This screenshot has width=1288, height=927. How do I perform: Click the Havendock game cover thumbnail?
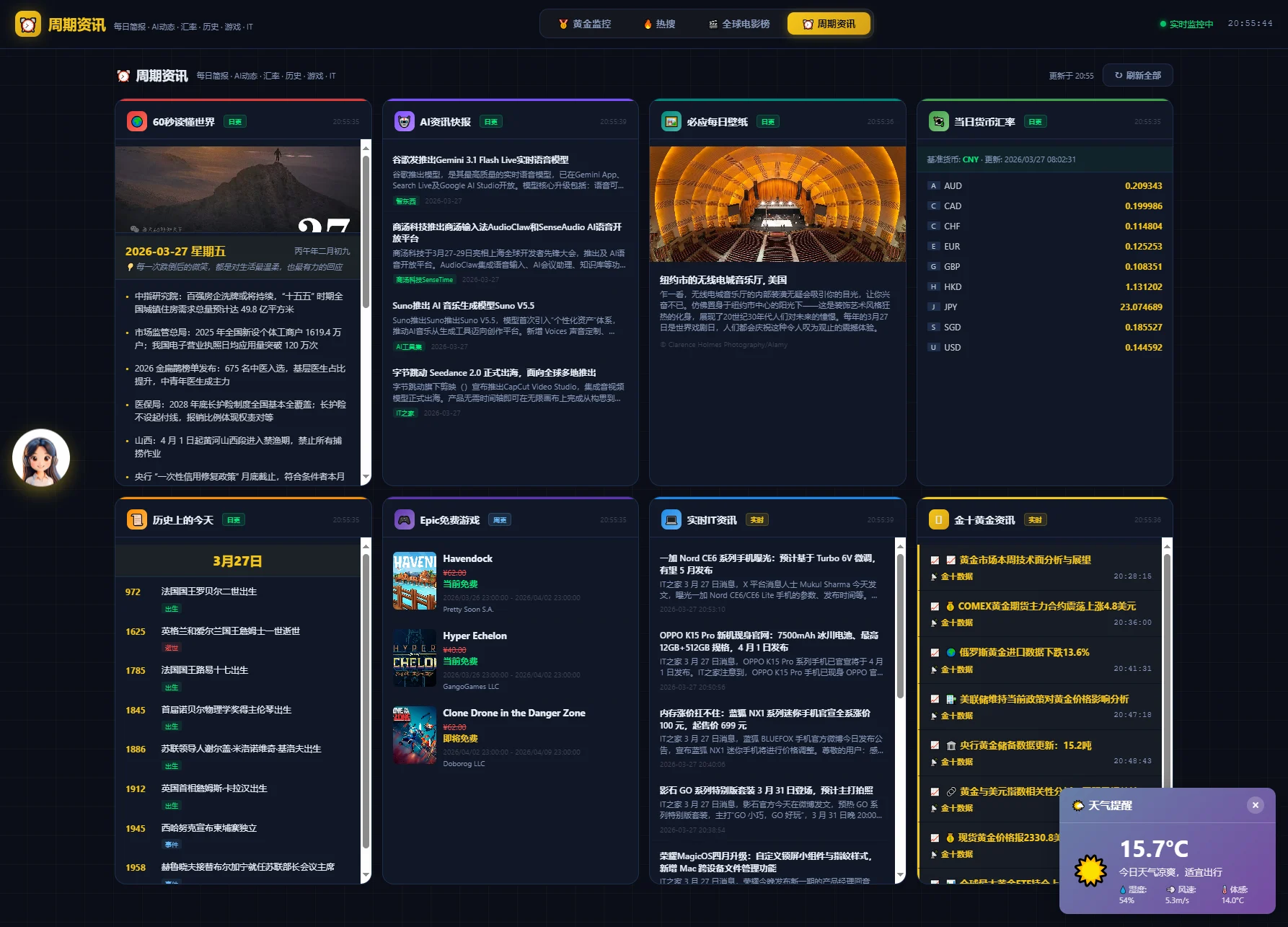[415, 581]
